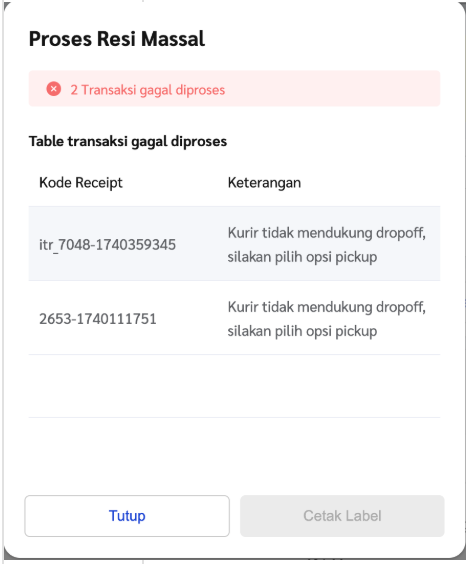
Task: Click receipt code 2653-1740111751
Action: click(98, 319)
